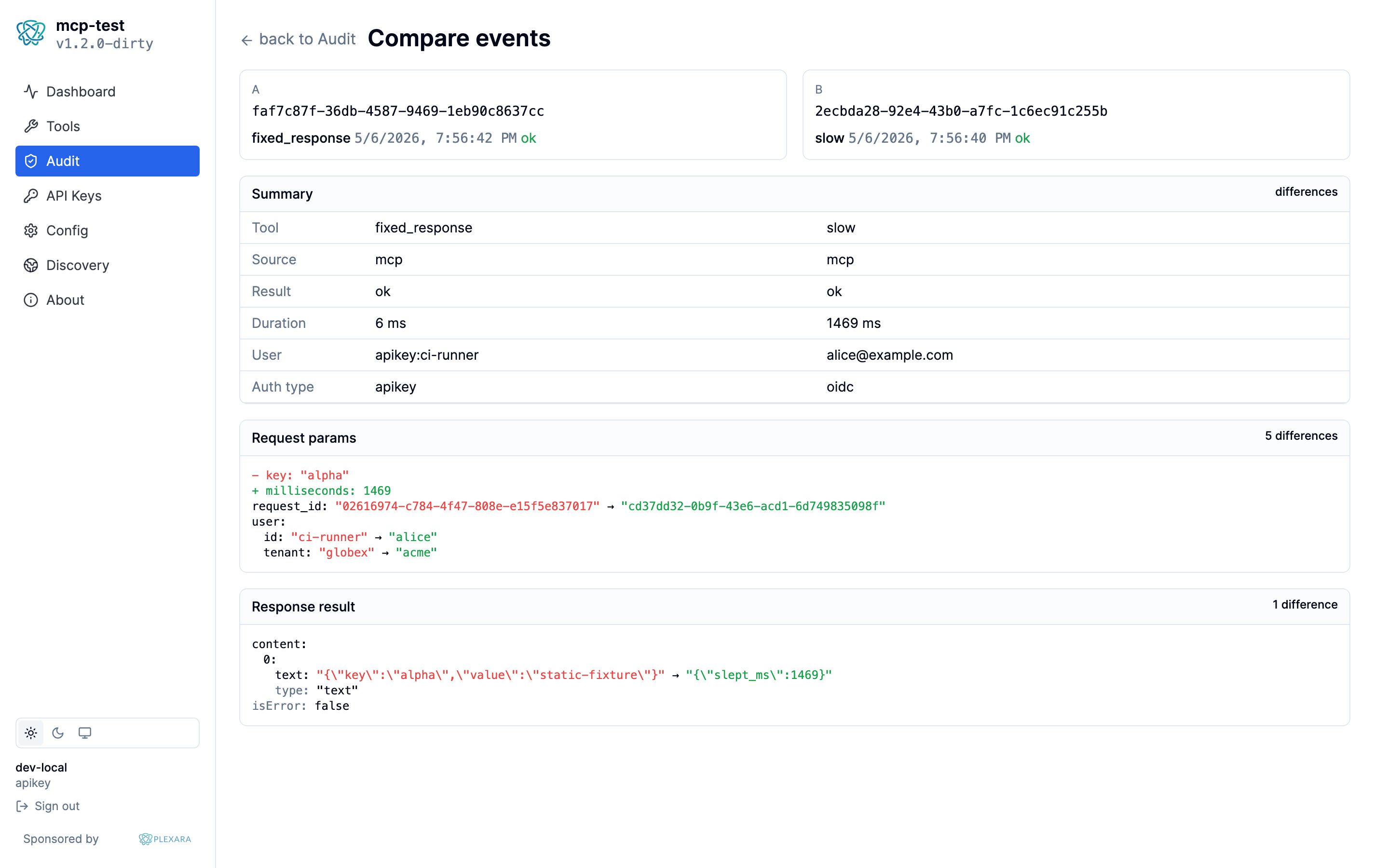Click the slept_ms 1469 response text
Image resolution: width=1389 pixels, height=868 pixels.
point(759,675)
